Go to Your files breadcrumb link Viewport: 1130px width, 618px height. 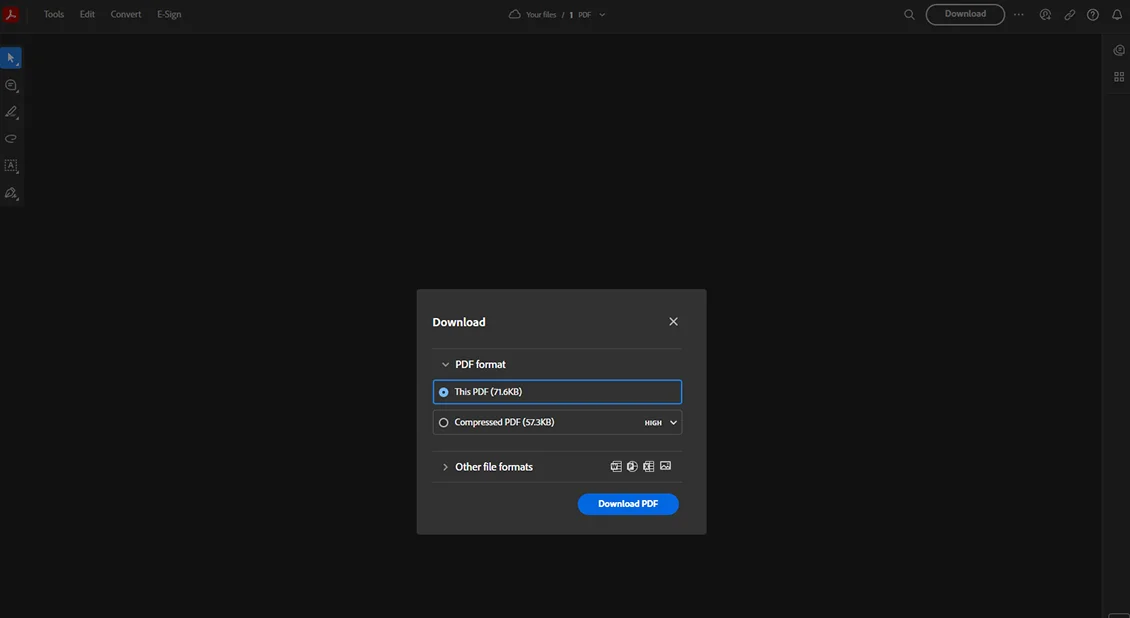541,14
